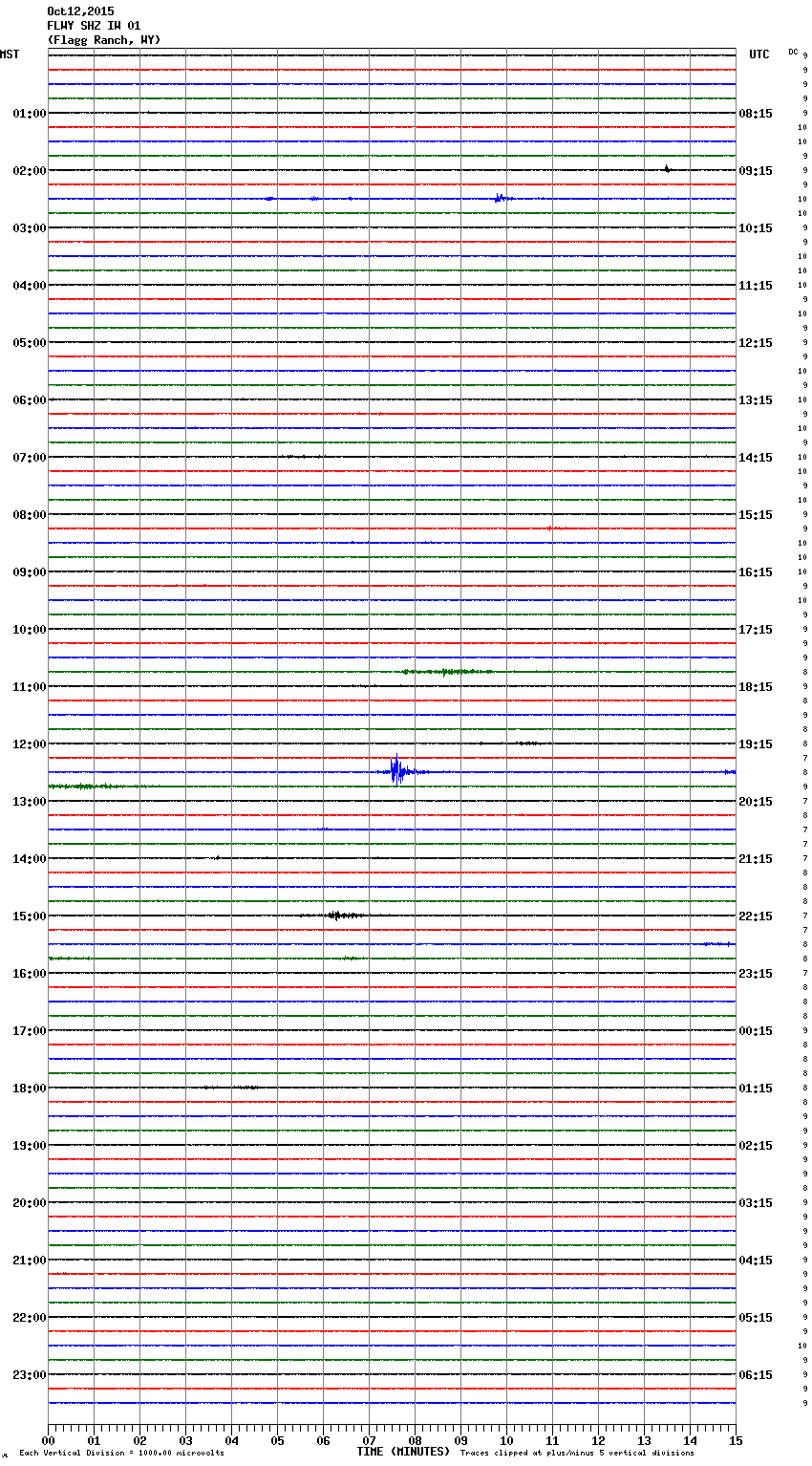
Task: Click the 08 minute tick label on the time axis
Action: click(415, 1440)
